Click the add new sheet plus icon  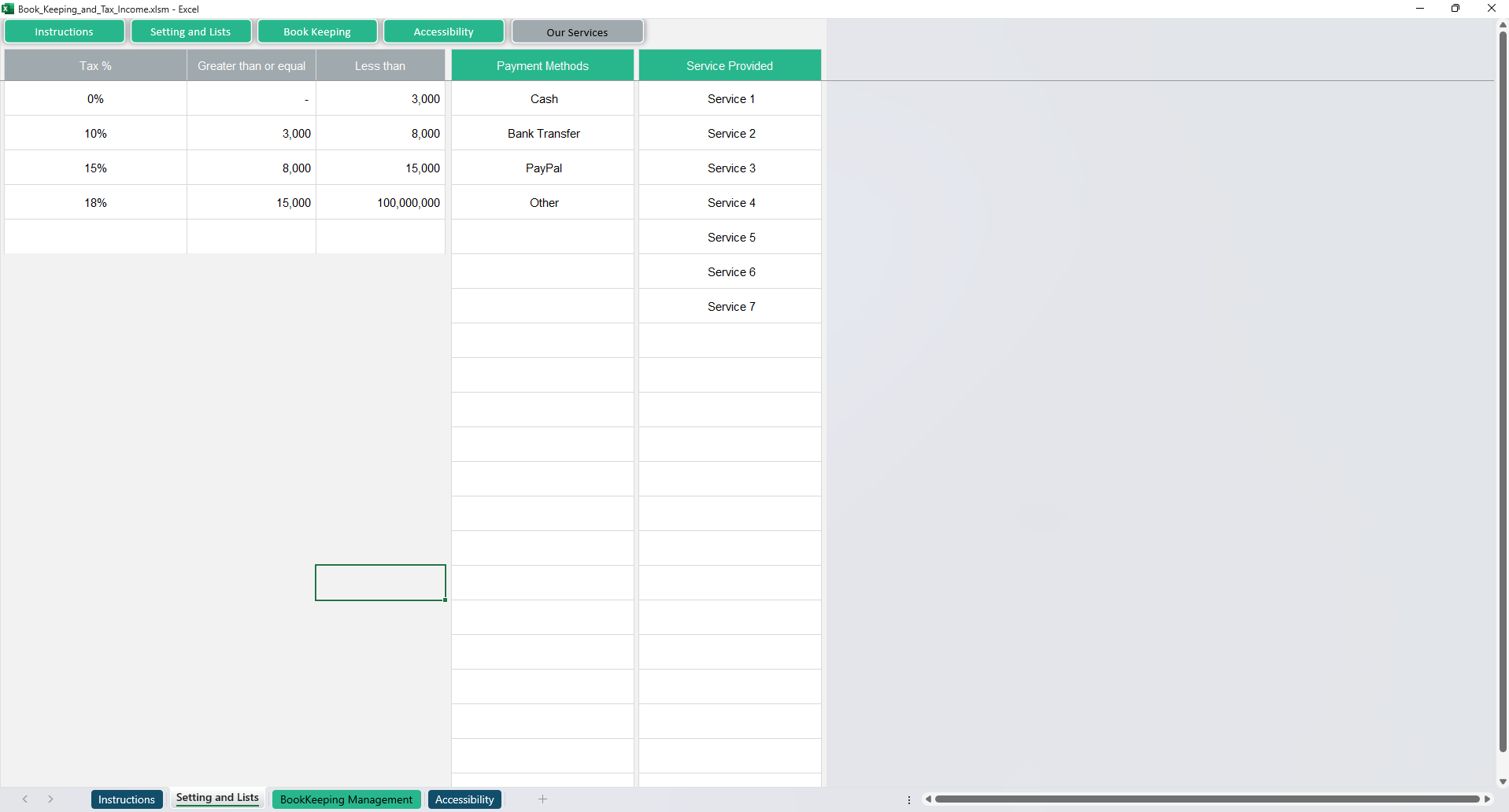(x=542, y=799)
